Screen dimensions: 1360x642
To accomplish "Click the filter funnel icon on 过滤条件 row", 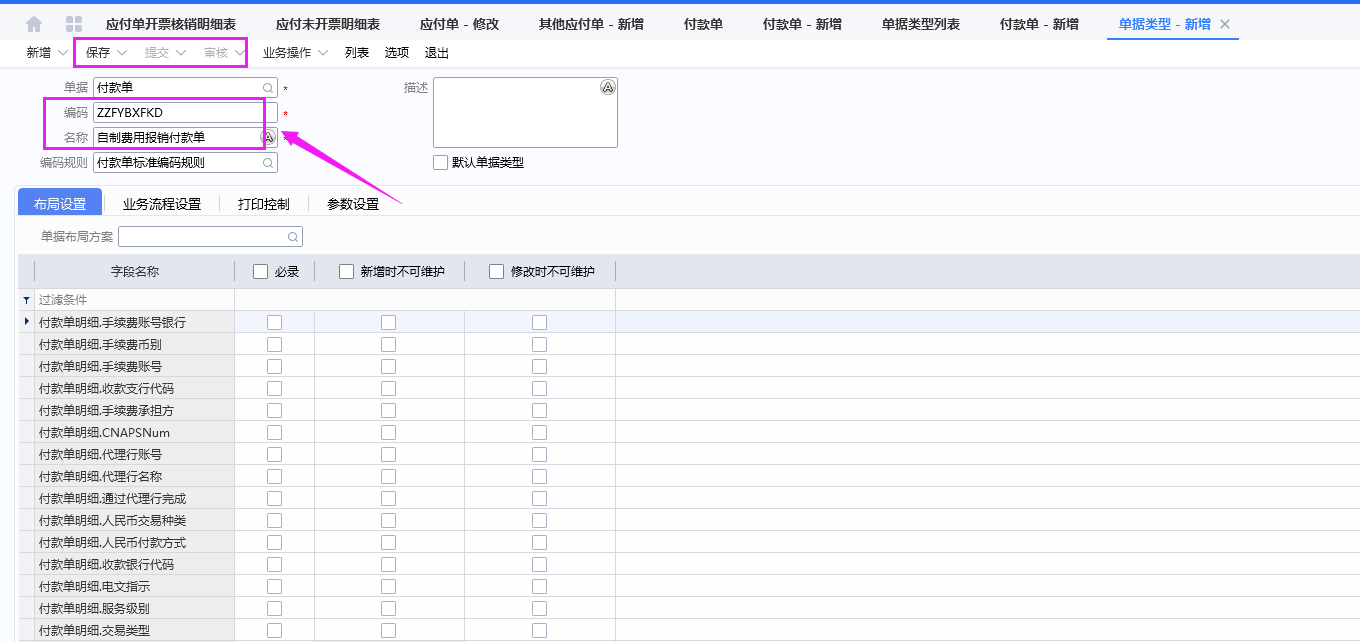I will click(x=25, y=299).
